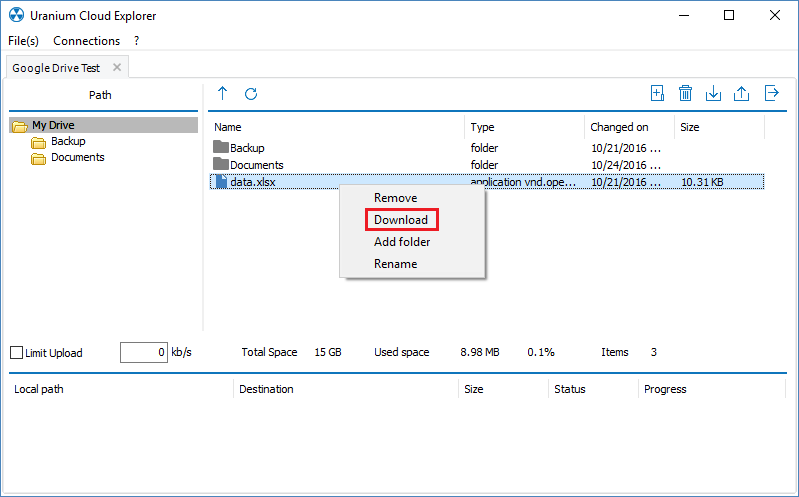Click the 8.98 MB used space value
This screenshot has height=497, width=799.
480,352
